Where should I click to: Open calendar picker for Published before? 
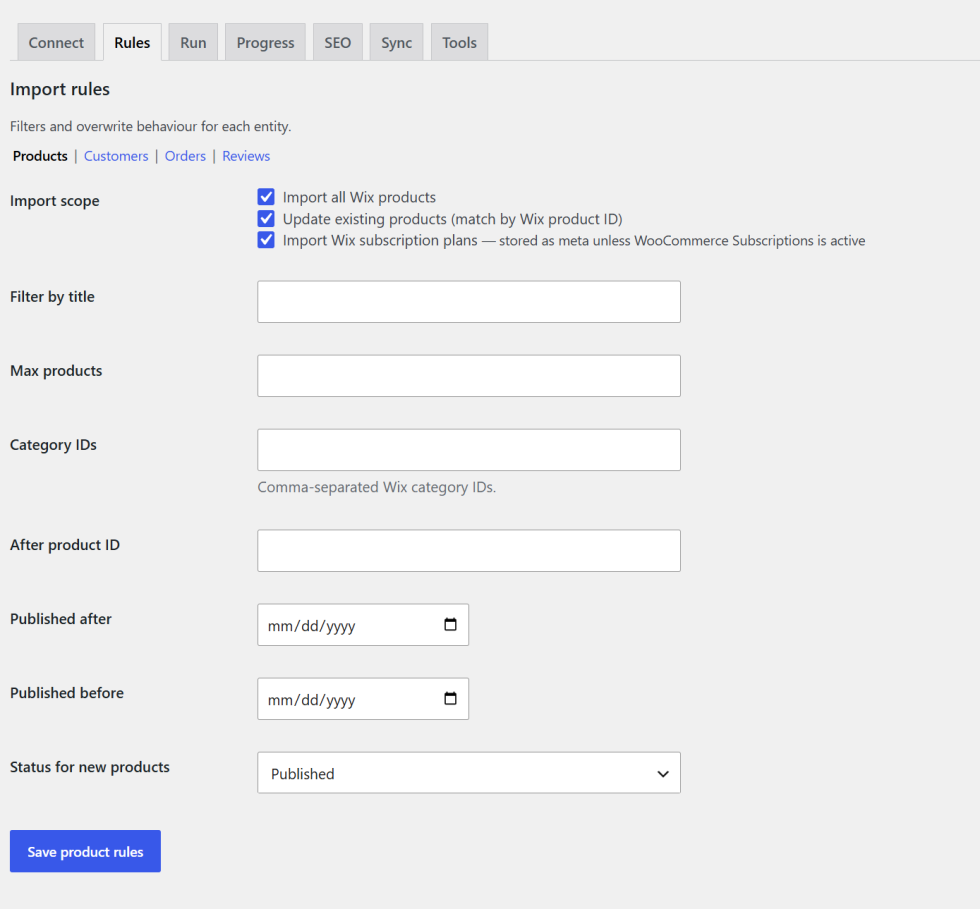[x=450, y=698]
